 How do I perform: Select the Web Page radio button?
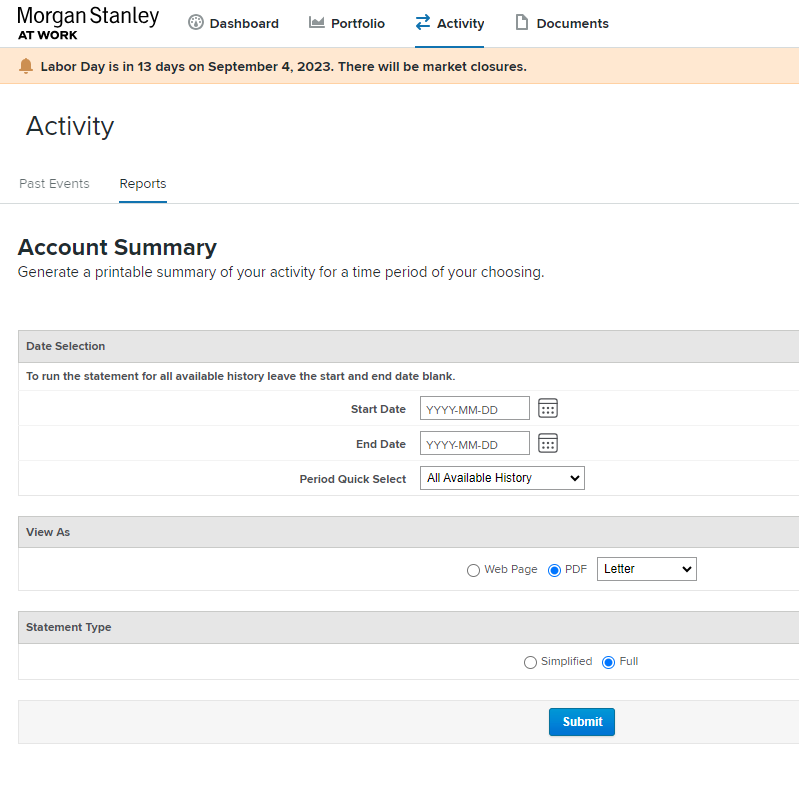[473, 570]
